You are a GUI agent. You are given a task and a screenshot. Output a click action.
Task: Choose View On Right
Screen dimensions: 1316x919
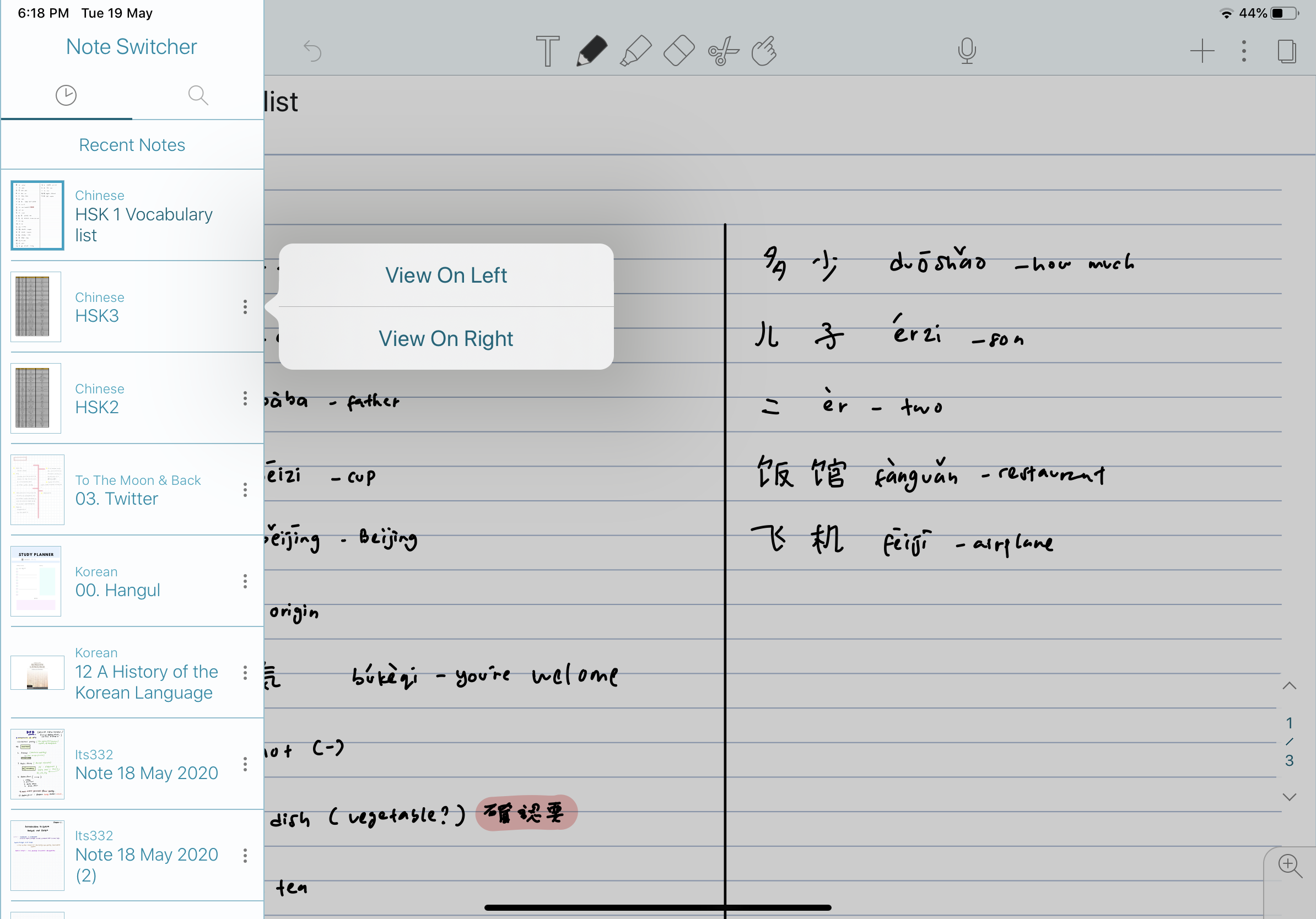(446, 339)
